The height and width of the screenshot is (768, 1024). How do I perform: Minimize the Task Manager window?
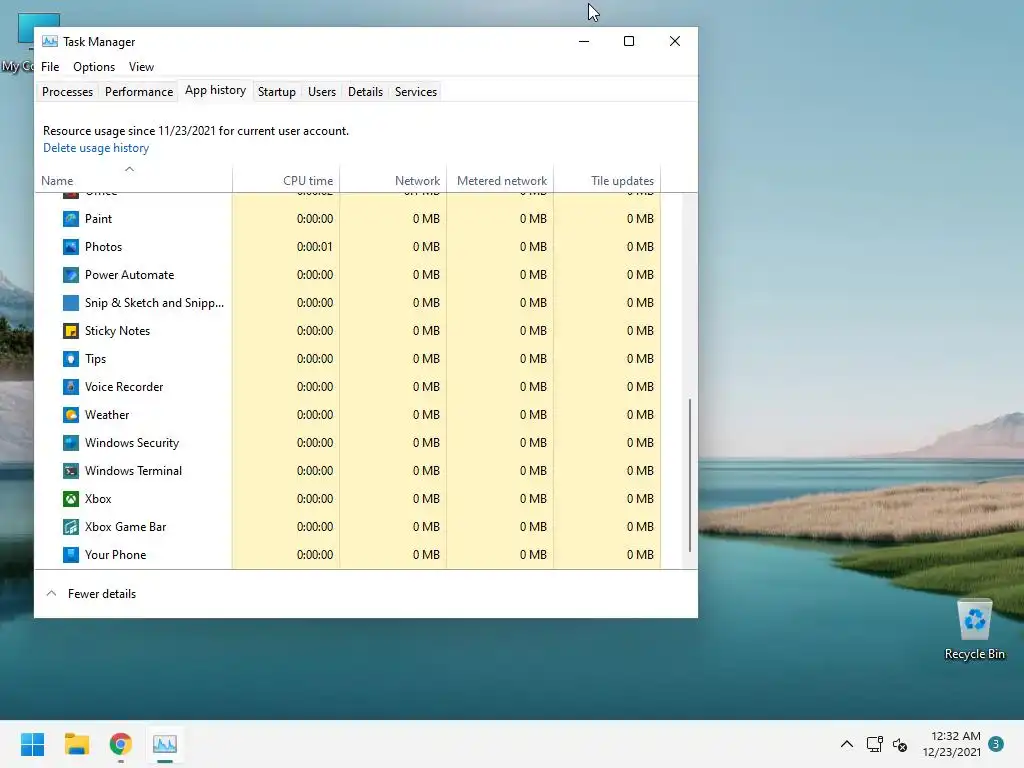click(x=584, y=41)
